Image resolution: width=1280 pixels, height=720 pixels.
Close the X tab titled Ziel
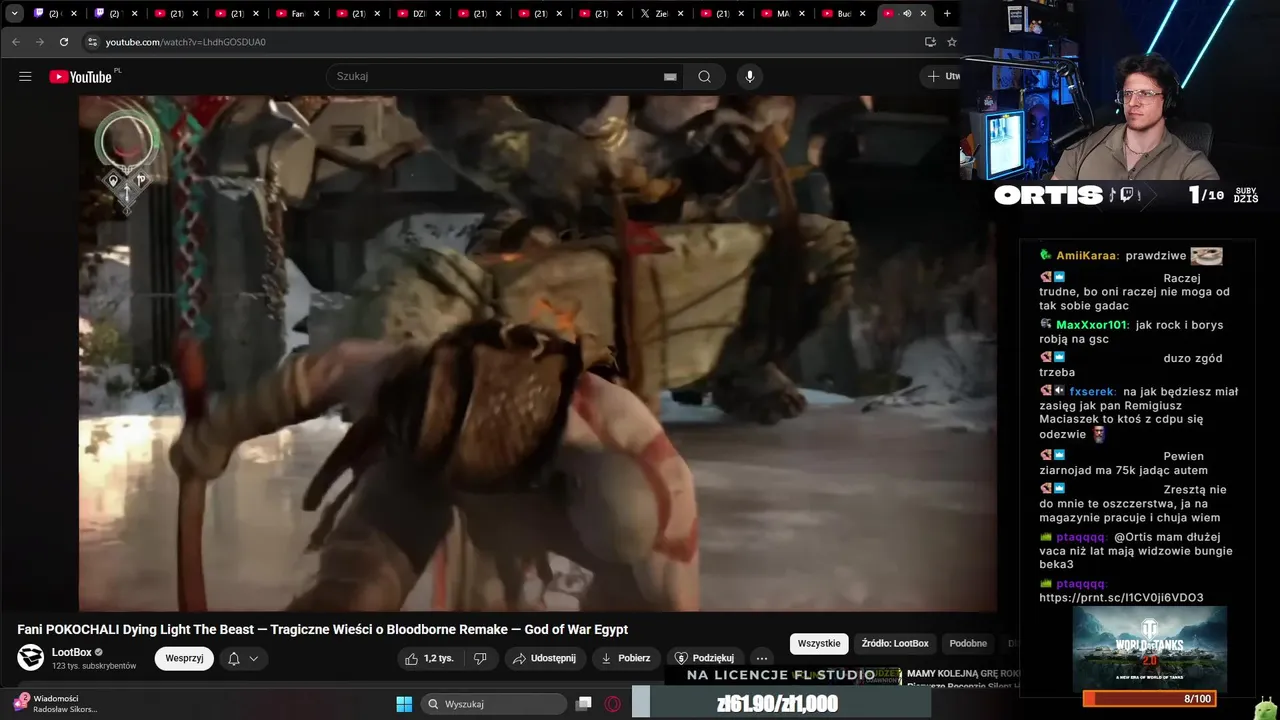[681, 13]
